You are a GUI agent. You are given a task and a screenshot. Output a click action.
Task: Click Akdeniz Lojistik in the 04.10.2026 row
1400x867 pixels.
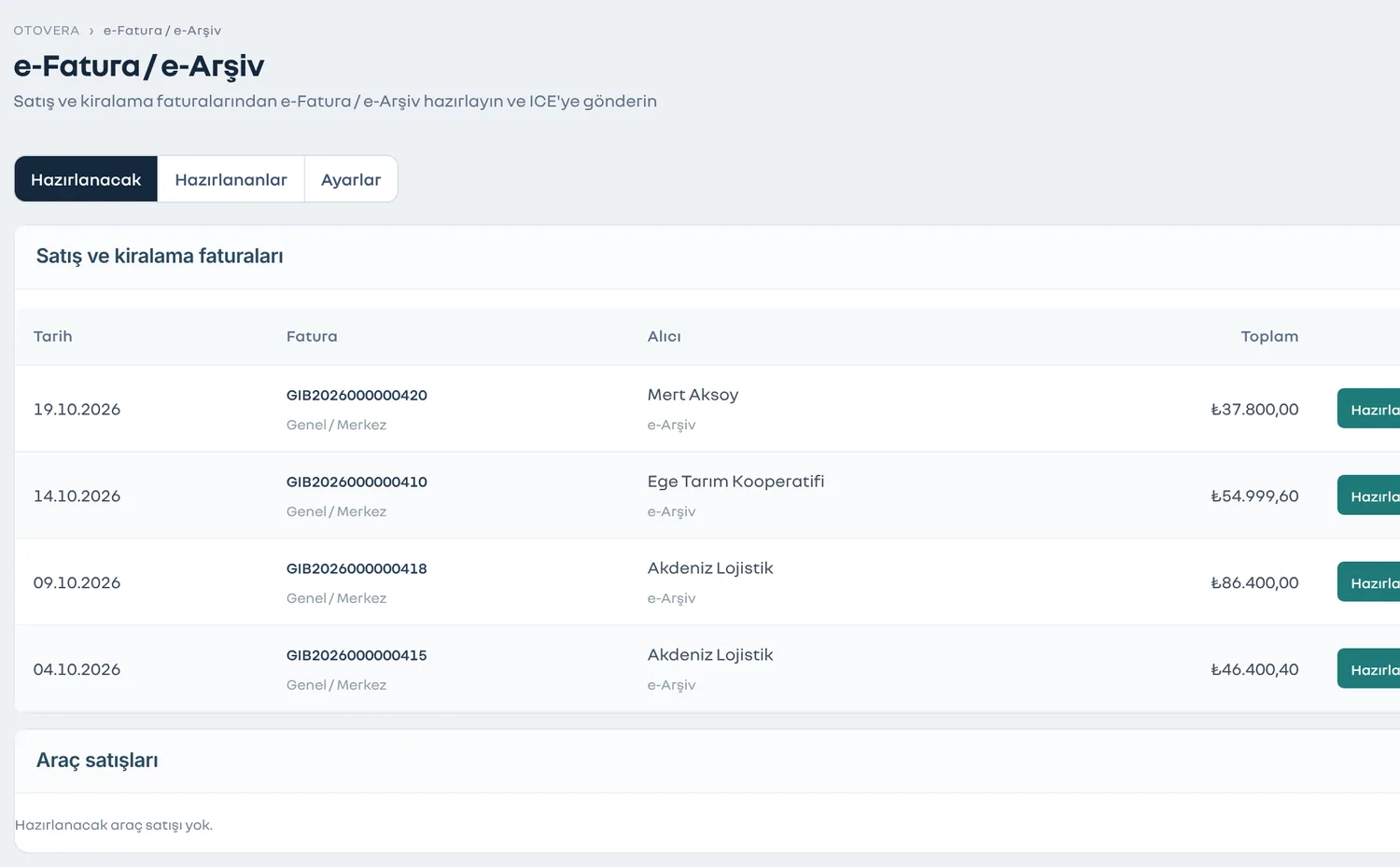click(710, 655)
